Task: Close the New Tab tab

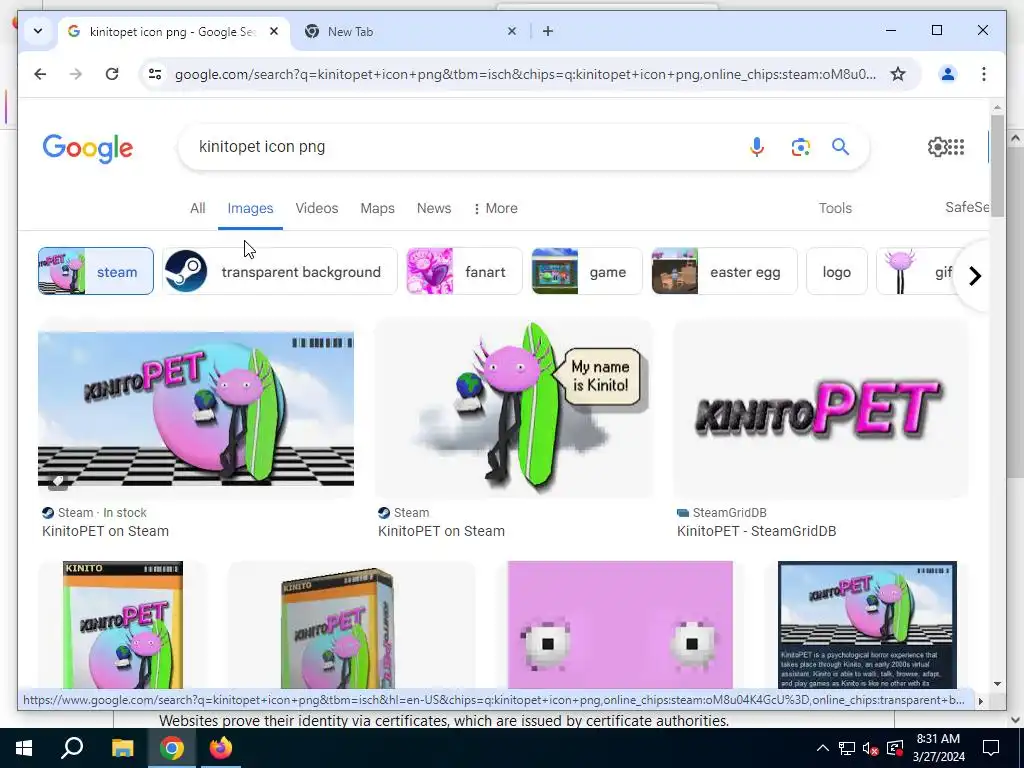Action: 512,31
